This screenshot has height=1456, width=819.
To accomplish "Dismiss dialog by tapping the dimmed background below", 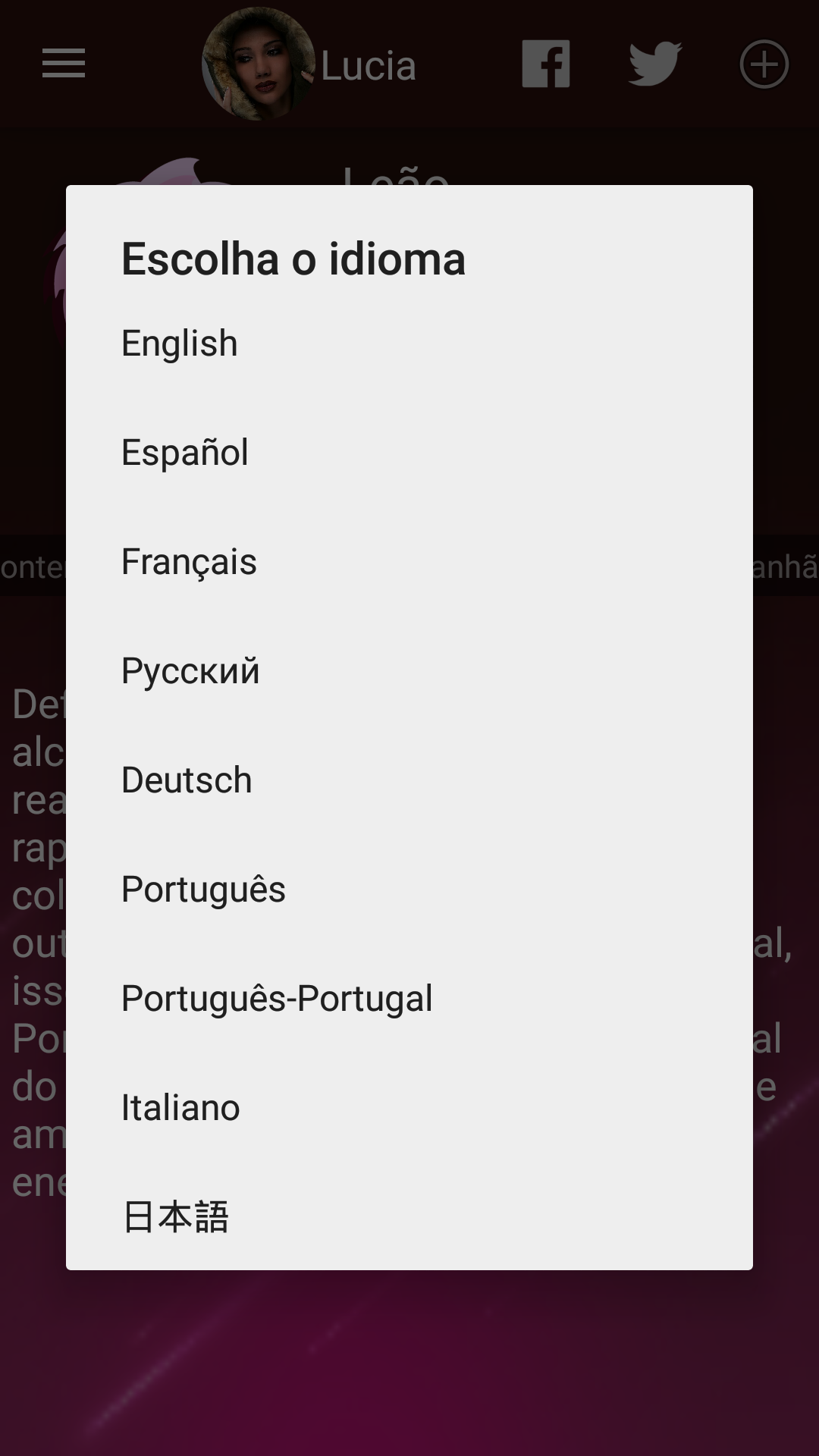I will (409, 1365).
